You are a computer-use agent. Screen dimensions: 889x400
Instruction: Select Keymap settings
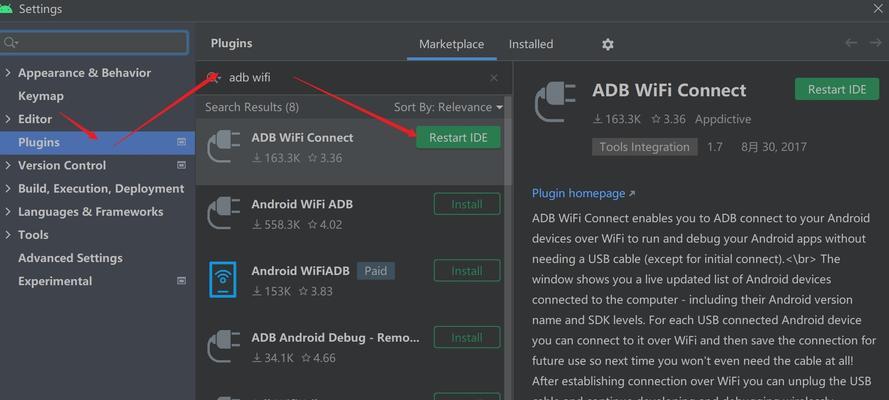pyautogui.click(x=41, y=96)
